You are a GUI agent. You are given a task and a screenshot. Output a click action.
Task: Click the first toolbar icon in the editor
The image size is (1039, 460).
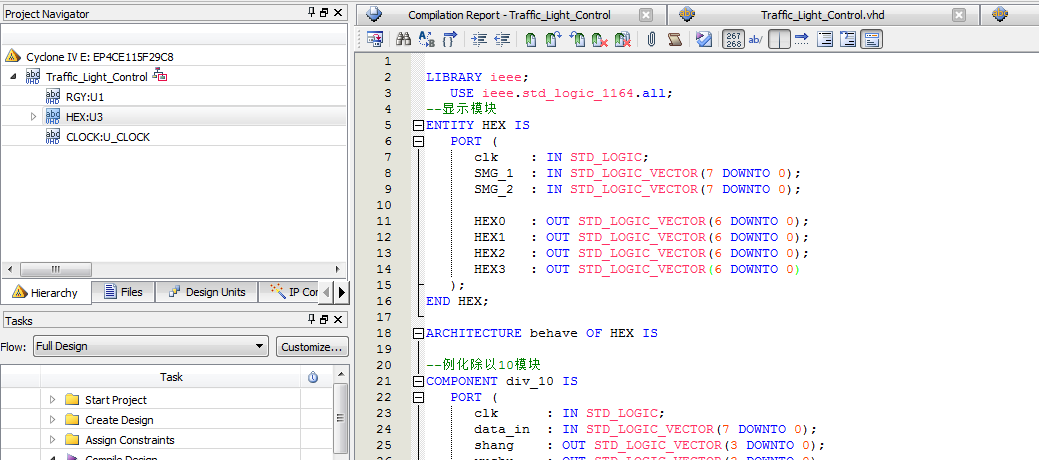coord(374,40)
